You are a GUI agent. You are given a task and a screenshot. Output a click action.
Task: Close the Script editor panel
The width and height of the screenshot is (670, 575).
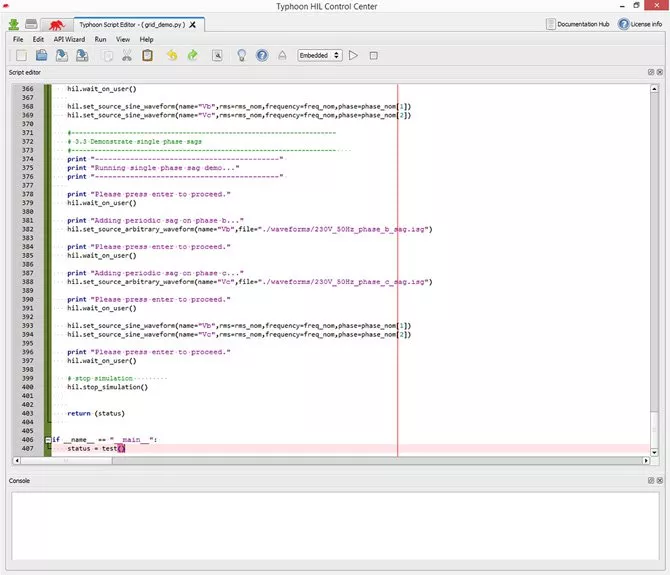(x=660, y=72)
